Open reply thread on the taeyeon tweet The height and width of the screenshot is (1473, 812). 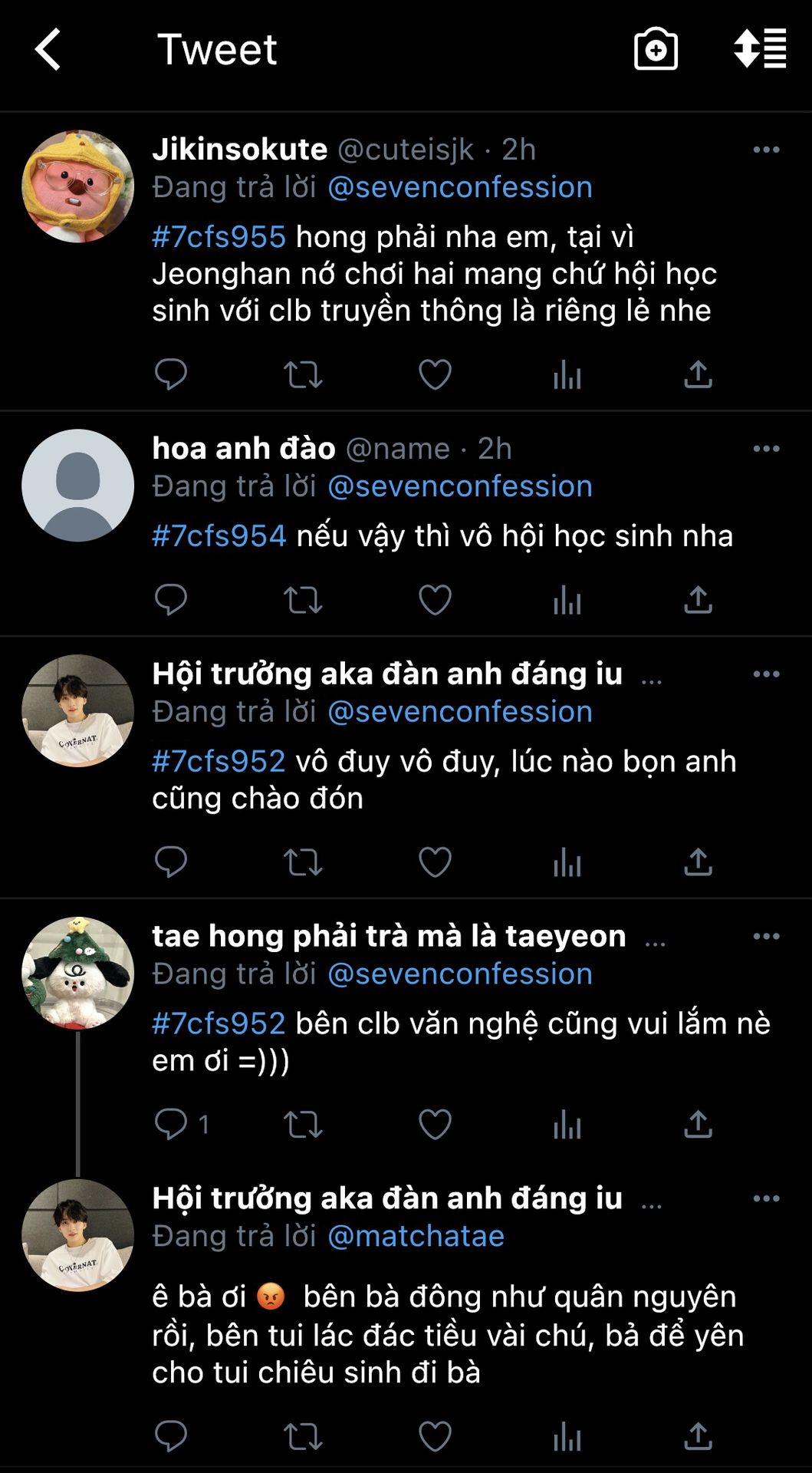[x=172, y=1124]
